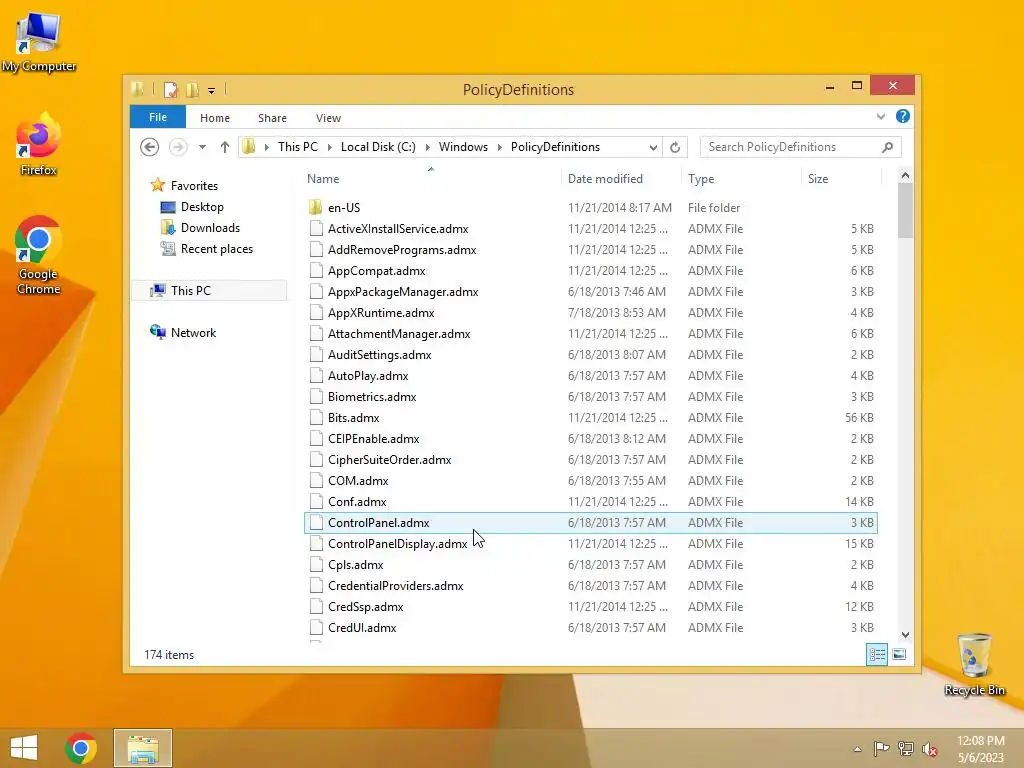Select Favorites in the navigation pane

[x=194, y=185]
